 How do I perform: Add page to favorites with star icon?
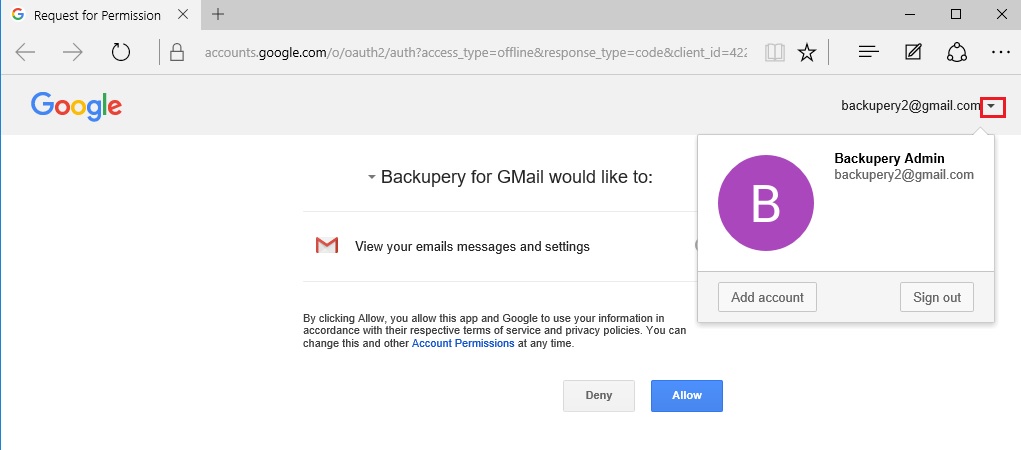[807, 53]
